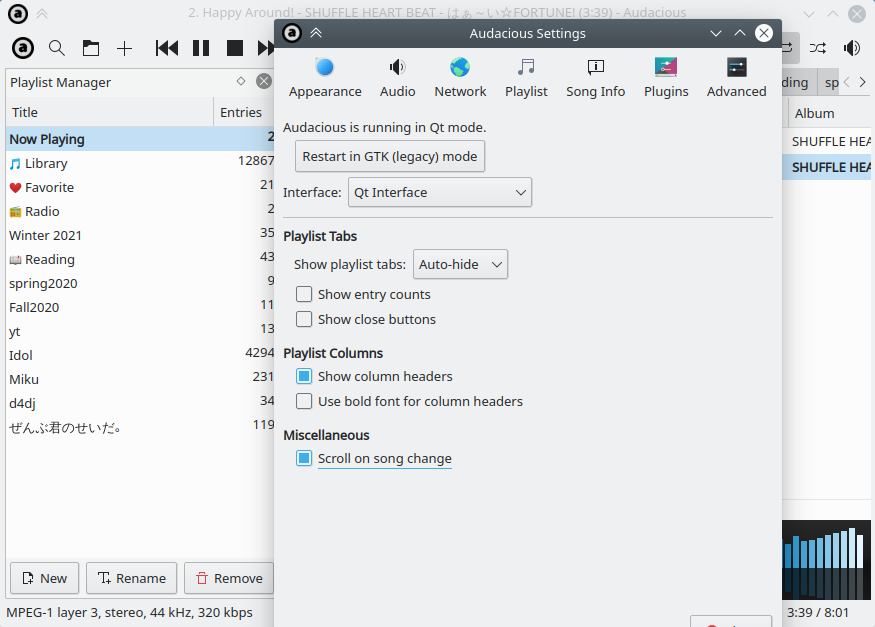Viewport: 875px width, 627px height.
Task: Select the Fall2020 playlist
Action: tap(140, 307)
